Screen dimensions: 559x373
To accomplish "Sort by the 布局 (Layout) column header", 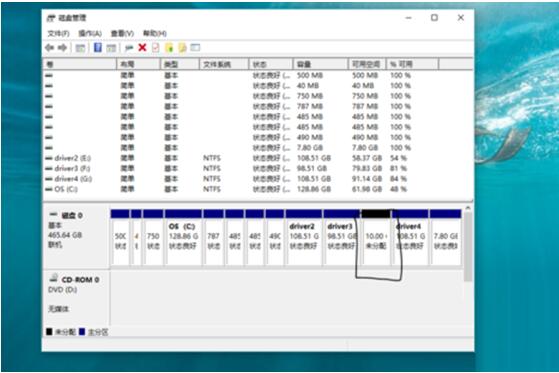I will coord(138,64).
